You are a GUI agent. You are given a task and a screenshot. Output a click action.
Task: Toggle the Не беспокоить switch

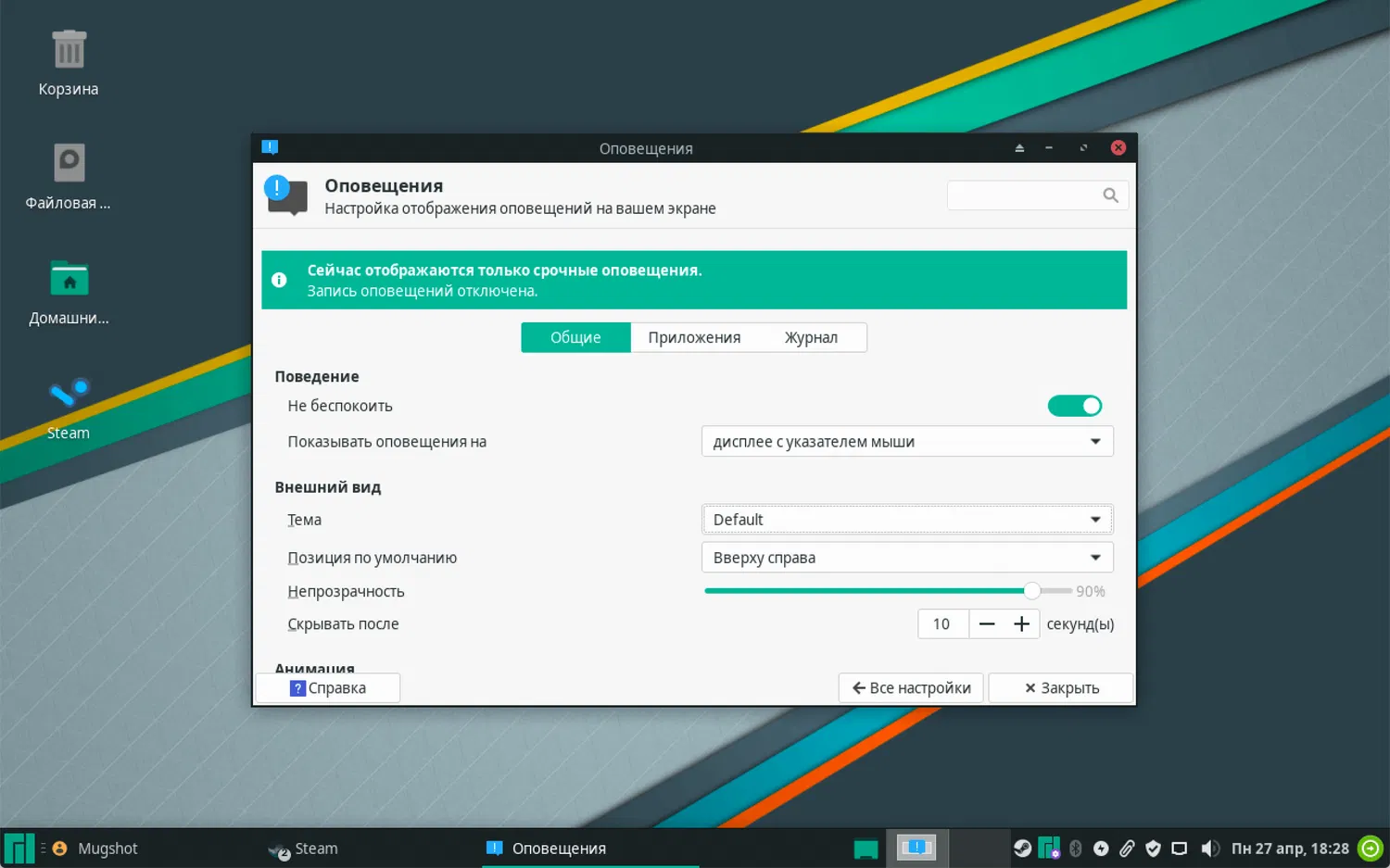pos(1075,406)
